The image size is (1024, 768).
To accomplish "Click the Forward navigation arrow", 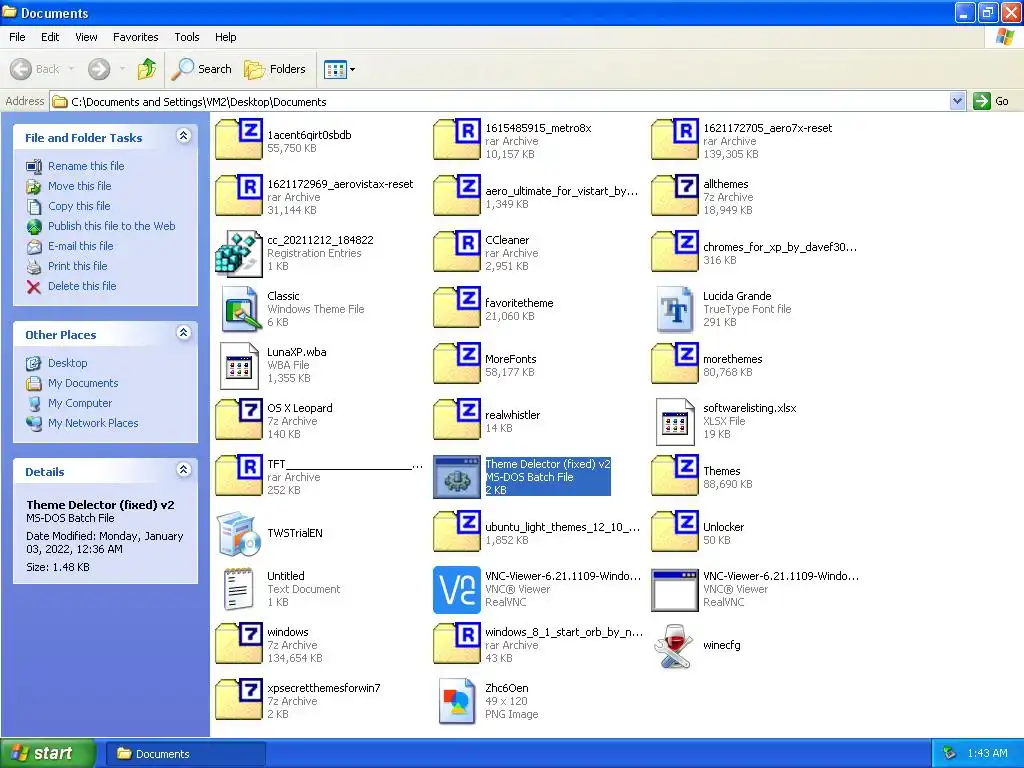I will coord(99,69).
